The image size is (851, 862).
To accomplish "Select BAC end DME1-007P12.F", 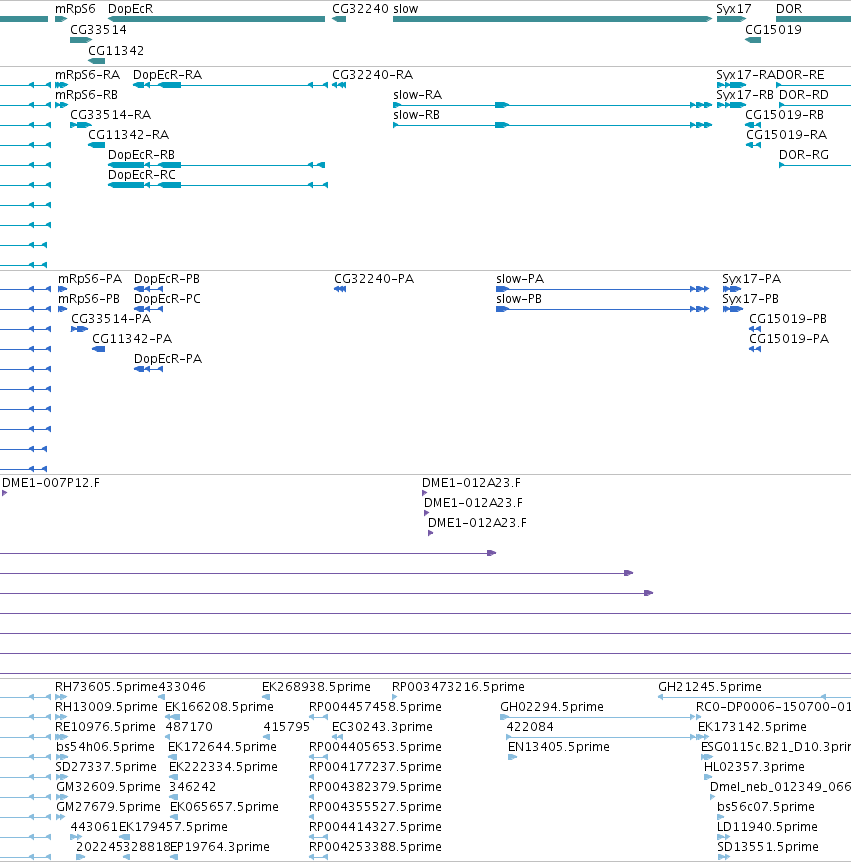I will tap(51, 483).
